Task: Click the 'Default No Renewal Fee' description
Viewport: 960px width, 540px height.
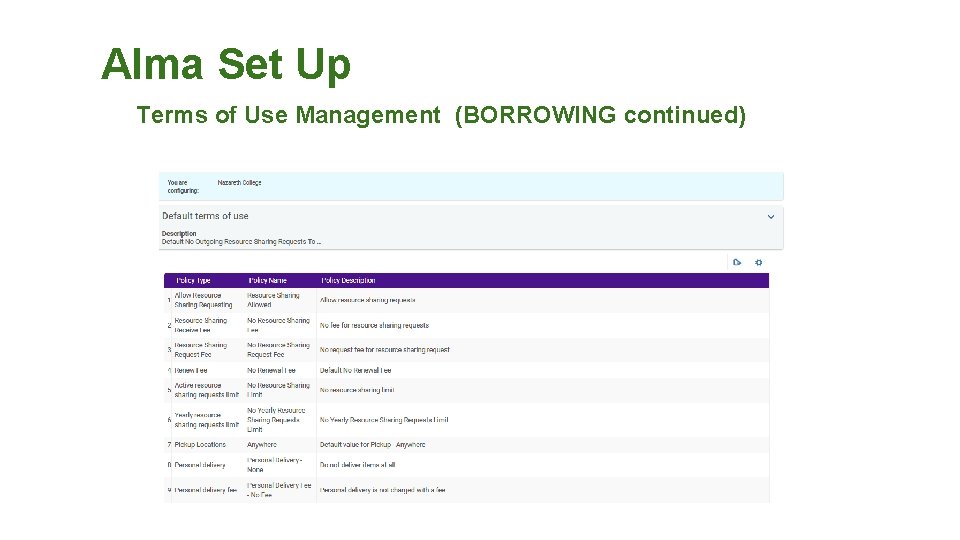Action: [x=355, y=370]
